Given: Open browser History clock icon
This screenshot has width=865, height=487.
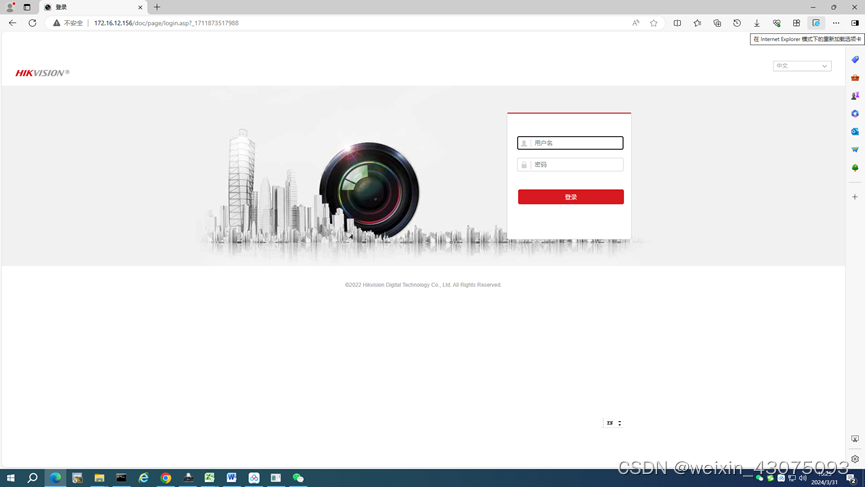Looking at the screenshot, I should tap(737, 23).
